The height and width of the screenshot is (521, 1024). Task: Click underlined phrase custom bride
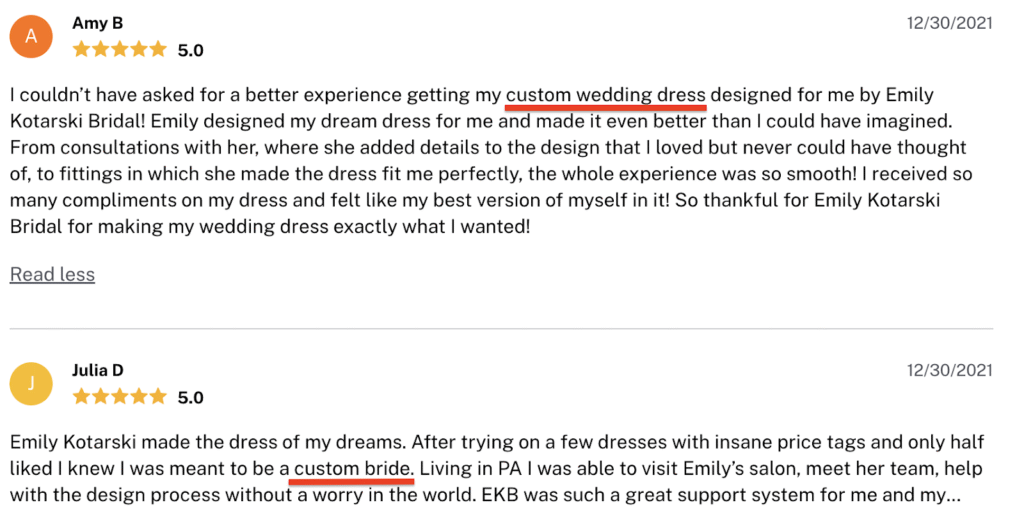pyautogui.click(x=354, y=469)
